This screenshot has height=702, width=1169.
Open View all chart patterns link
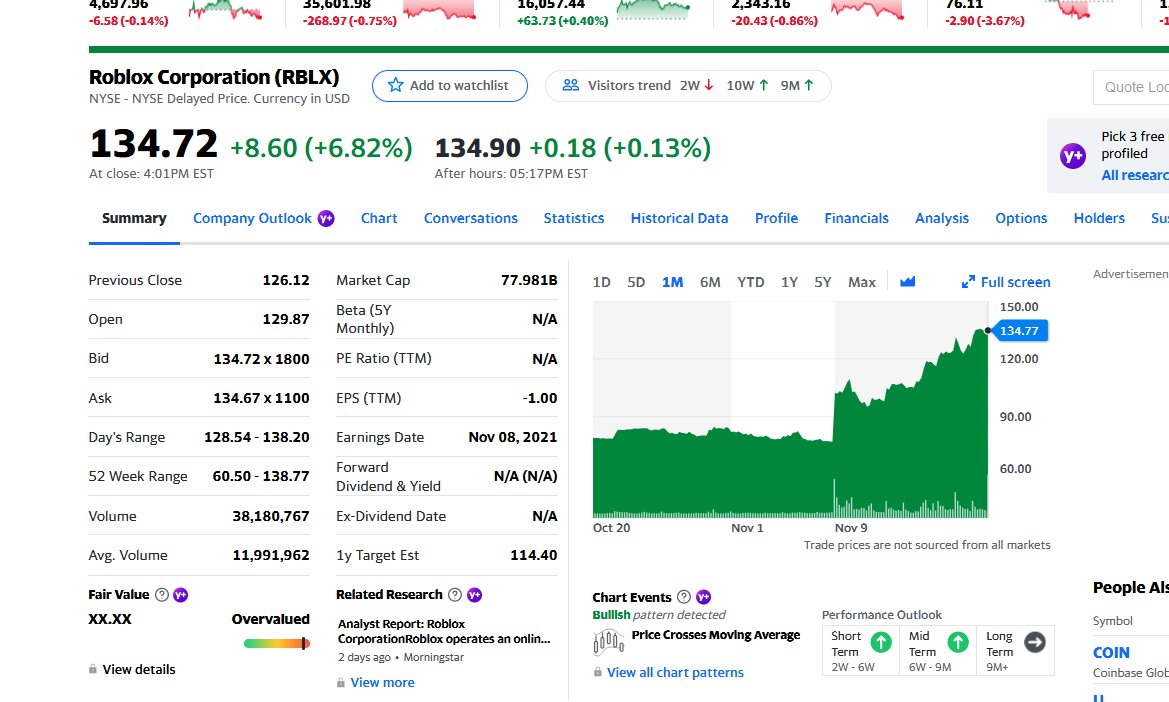tap(675, 672)
